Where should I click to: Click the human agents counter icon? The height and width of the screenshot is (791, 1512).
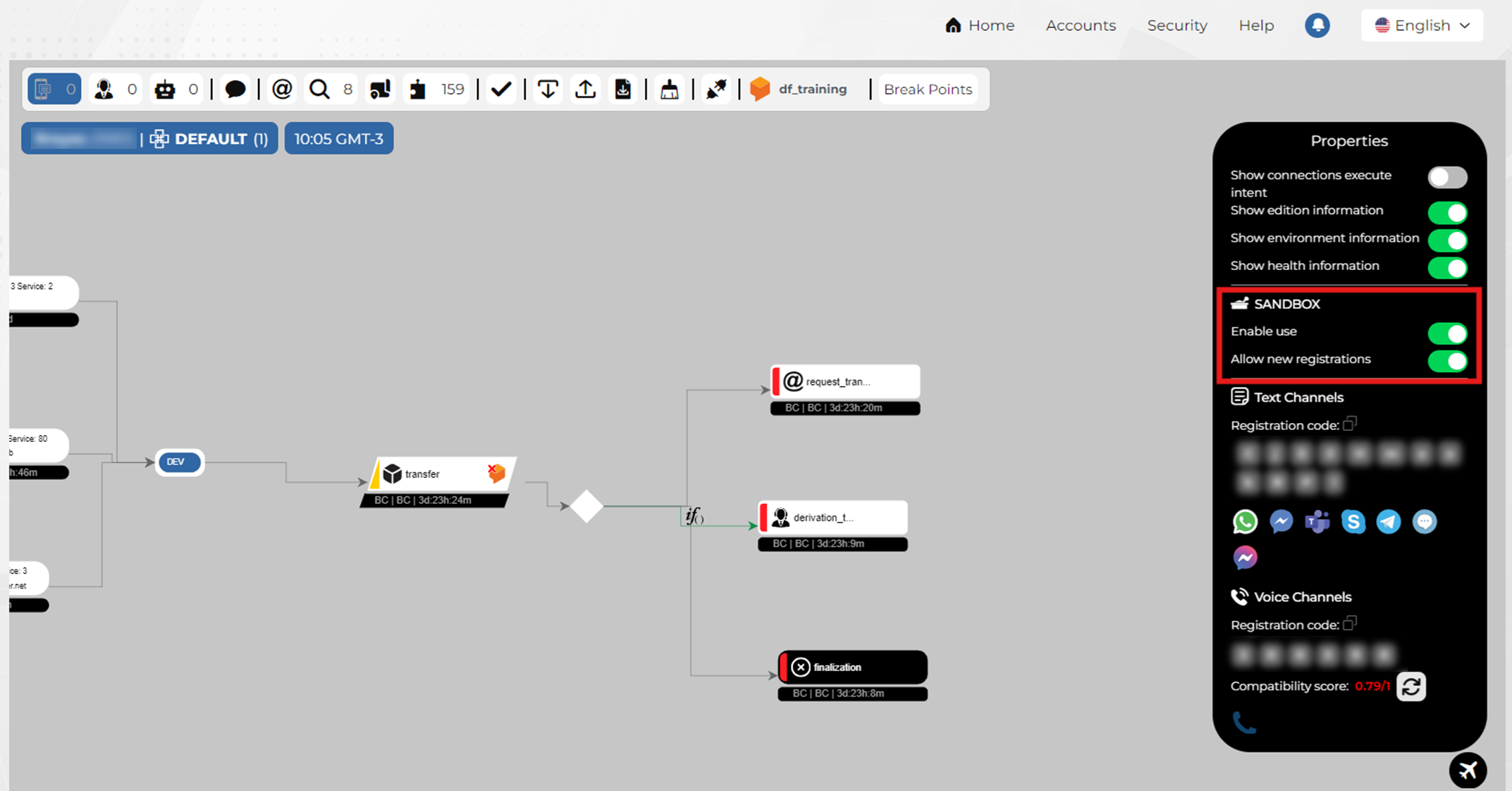tap(104, 90)
